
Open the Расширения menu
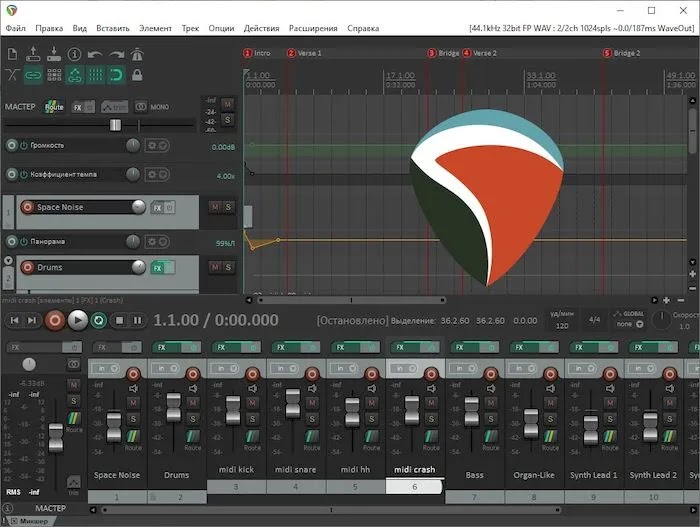[313, 28]
